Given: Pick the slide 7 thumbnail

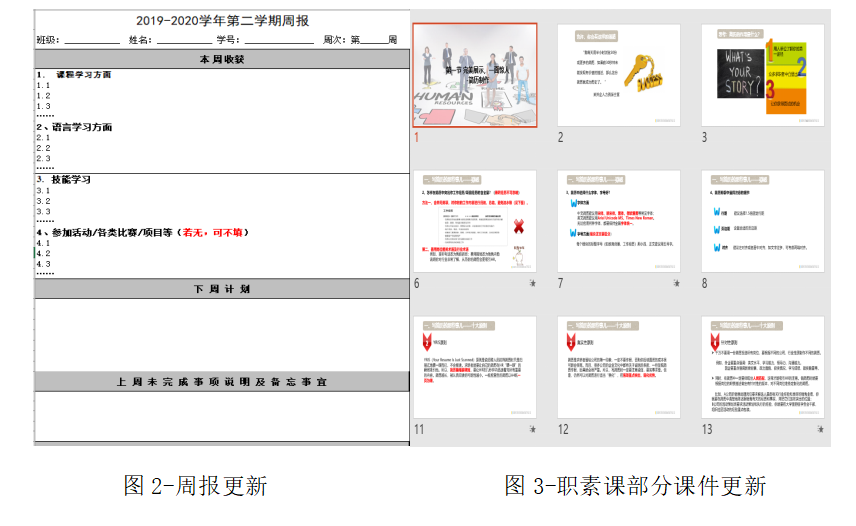Looking at the screenshot, I should 619,222.
